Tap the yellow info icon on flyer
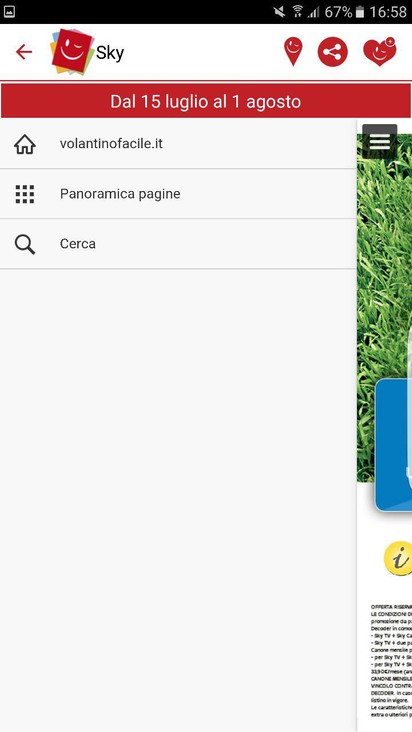412x732 pixels. click(398, 559)
